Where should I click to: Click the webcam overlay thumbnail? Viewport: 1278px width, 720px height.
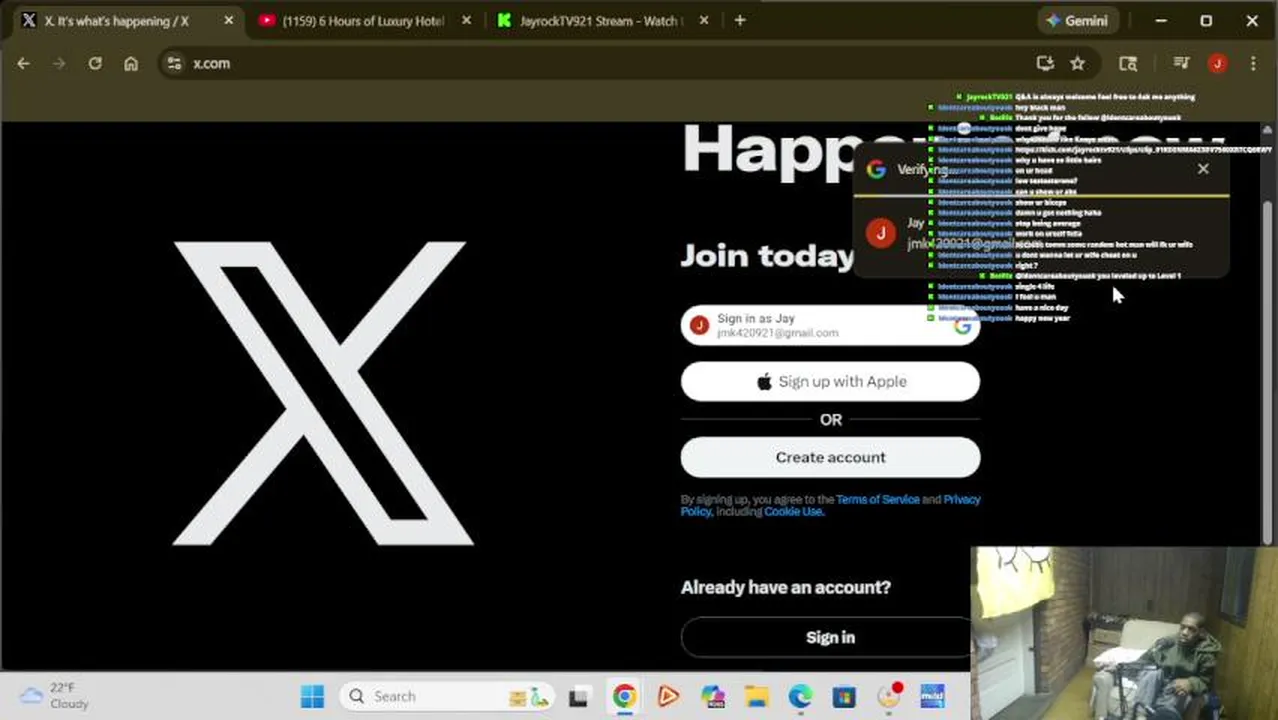(1124, 633)
